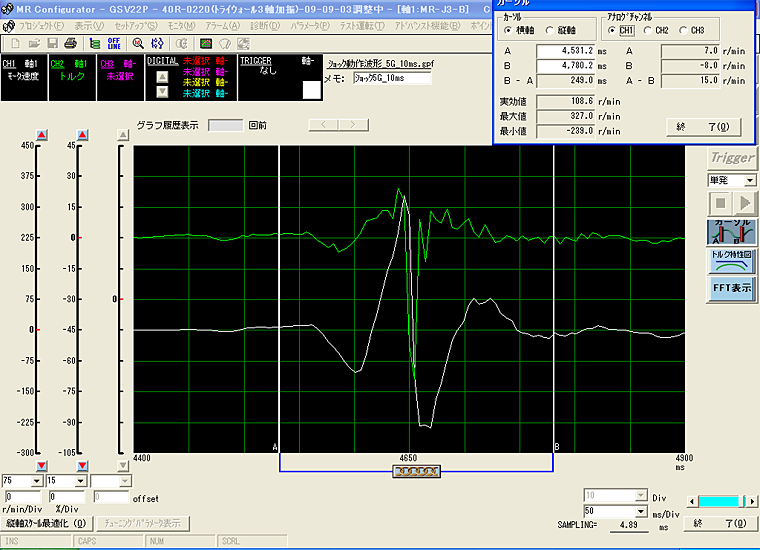Screen dimensions: 760x550
Task: Click the 終了(Q) button at bottom right
Action: point(720,523)
